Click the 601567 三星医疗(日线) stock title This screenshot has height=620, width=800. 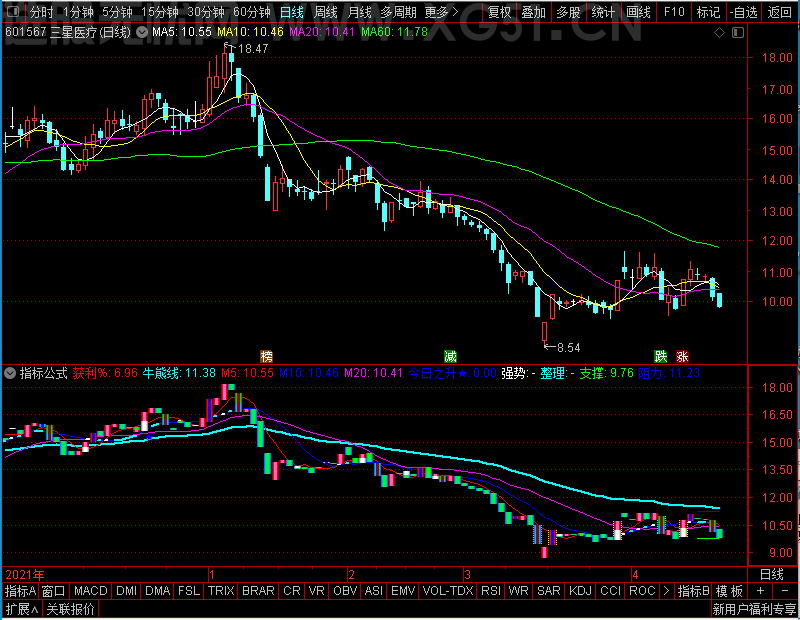(68, 32)
